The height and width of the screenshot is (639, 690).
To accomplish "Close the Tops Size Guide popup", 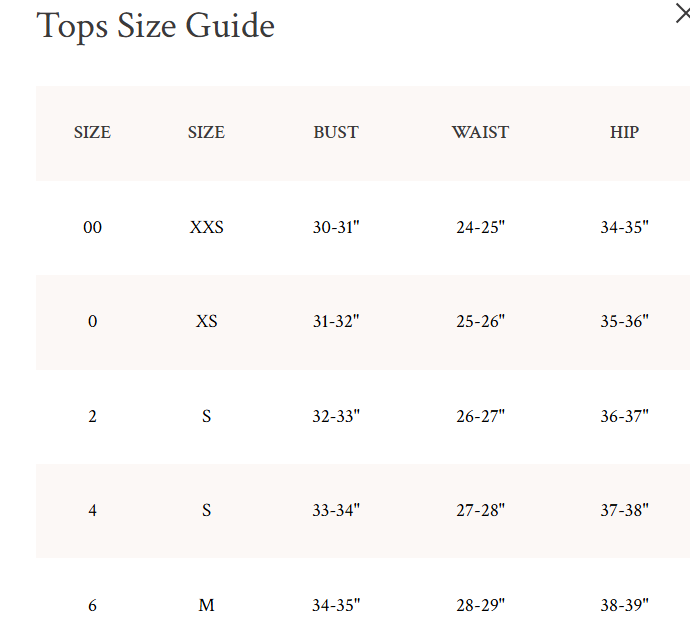I will coord(682,14).
